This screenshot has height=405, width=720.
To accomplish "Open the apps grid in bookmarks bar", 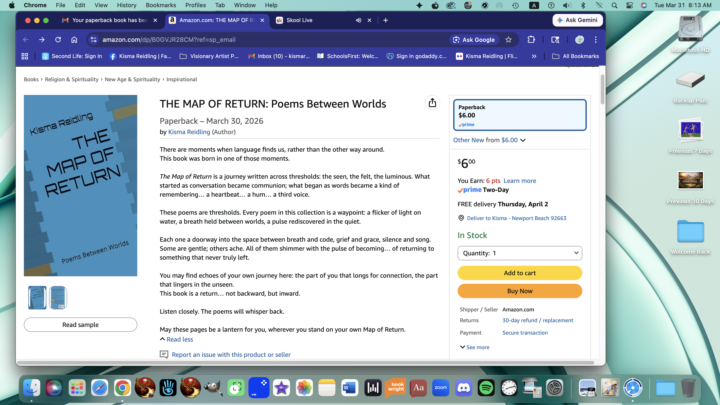I will (x=25, y=56).
